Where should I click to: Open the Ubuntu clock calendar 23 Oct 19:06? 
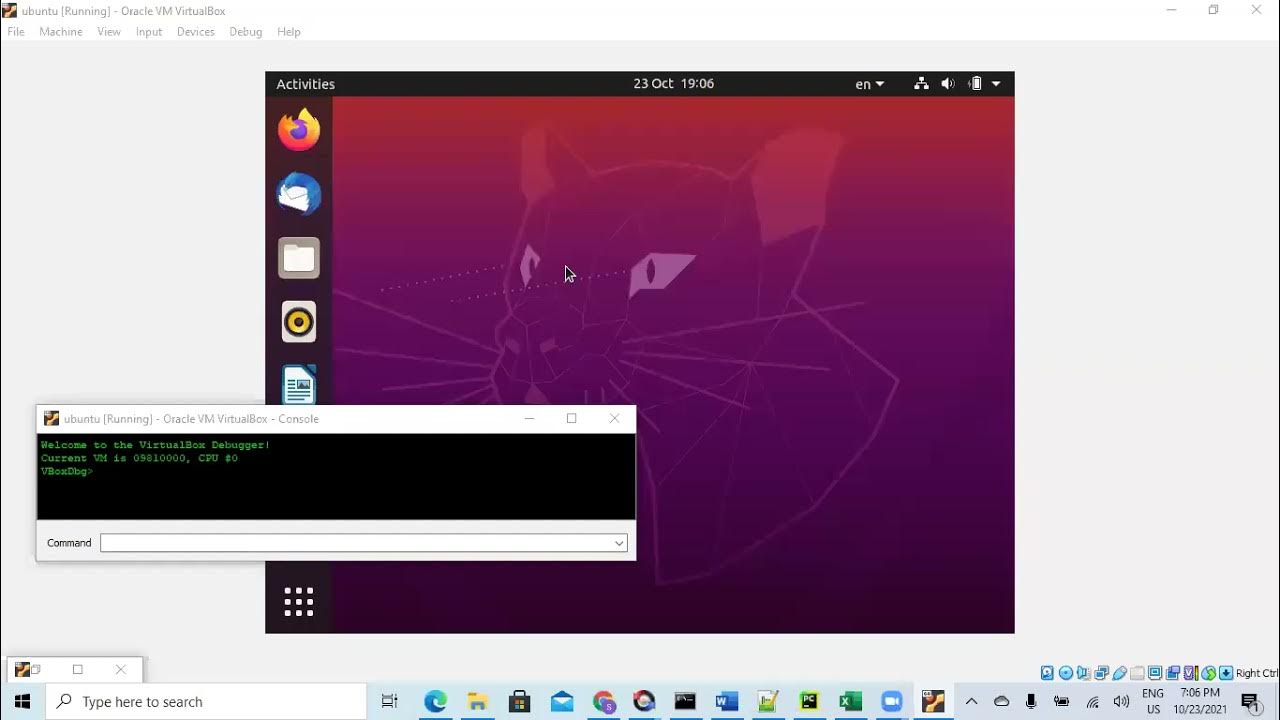673,84
